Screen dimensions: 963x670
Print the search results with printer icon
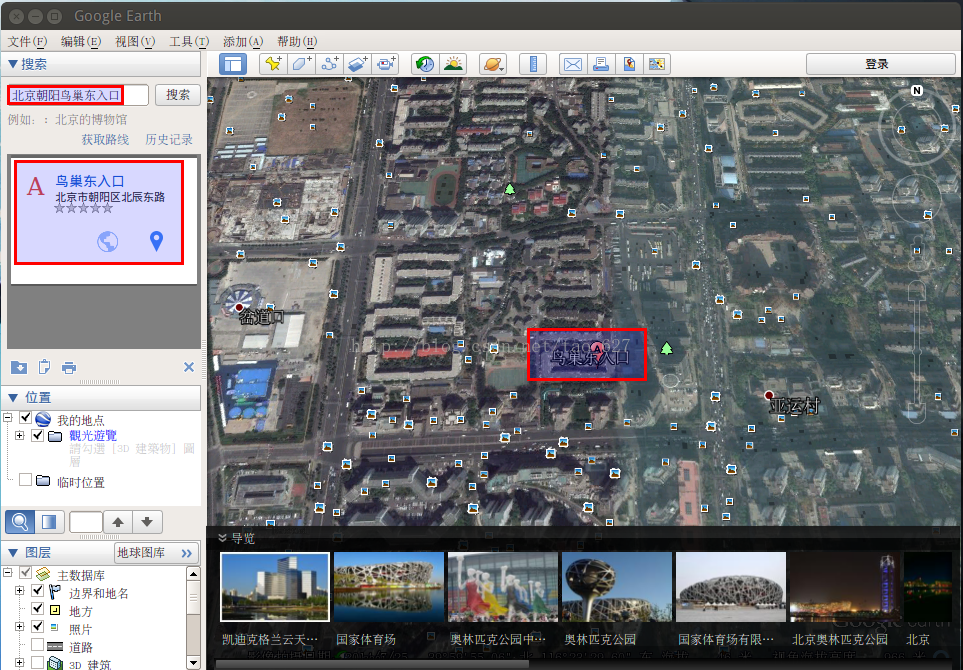(x=69, y=367)
